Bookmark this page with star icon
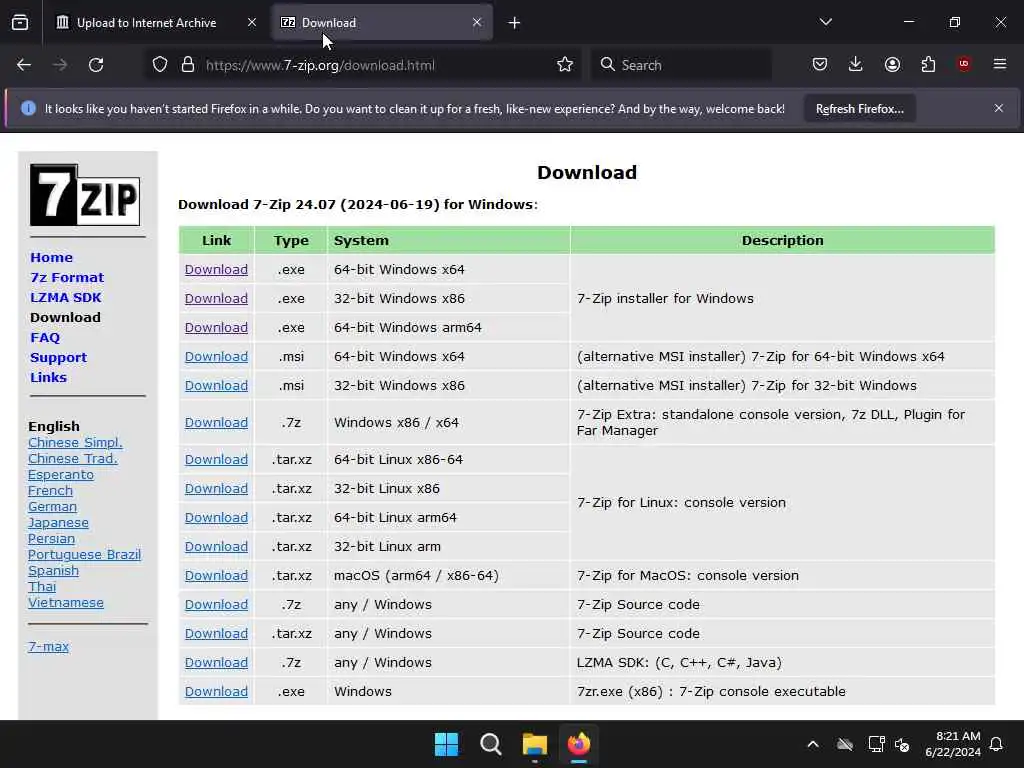Viewport: 1024px width, 768px height. [x=565, y=65]
